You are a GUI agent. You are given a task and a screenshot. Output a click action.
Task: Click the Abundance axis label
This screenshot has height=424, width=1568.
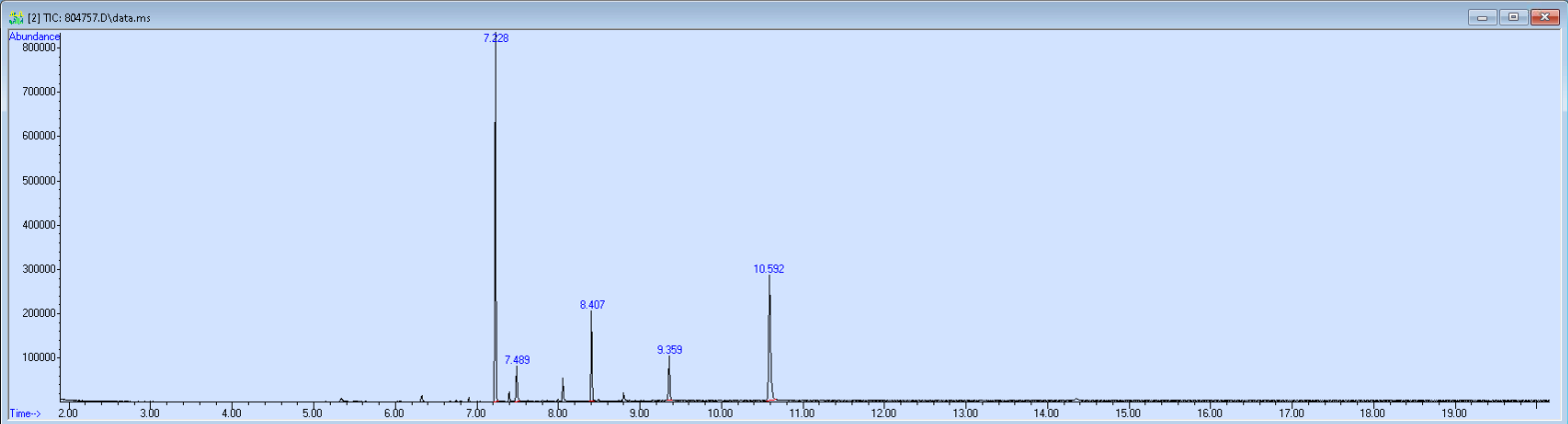tap(34, 37)
